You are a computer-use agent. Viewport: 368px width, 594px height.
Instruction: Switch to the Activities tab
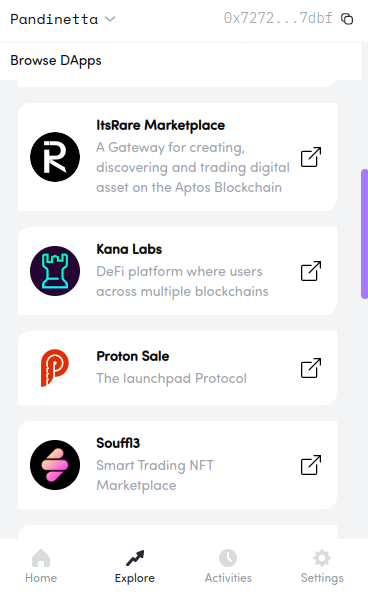pyautogui.click(x=228, y=566)
